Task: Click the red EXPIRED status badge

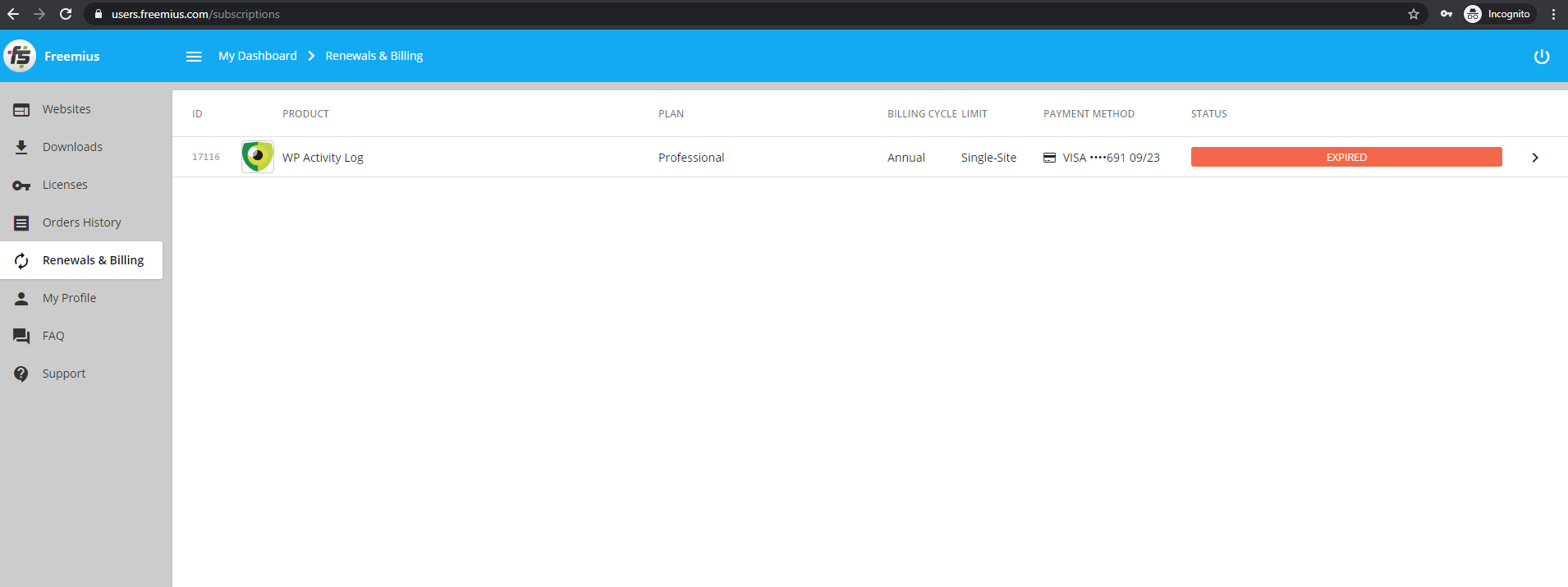Action: [x=1346, y=157]
